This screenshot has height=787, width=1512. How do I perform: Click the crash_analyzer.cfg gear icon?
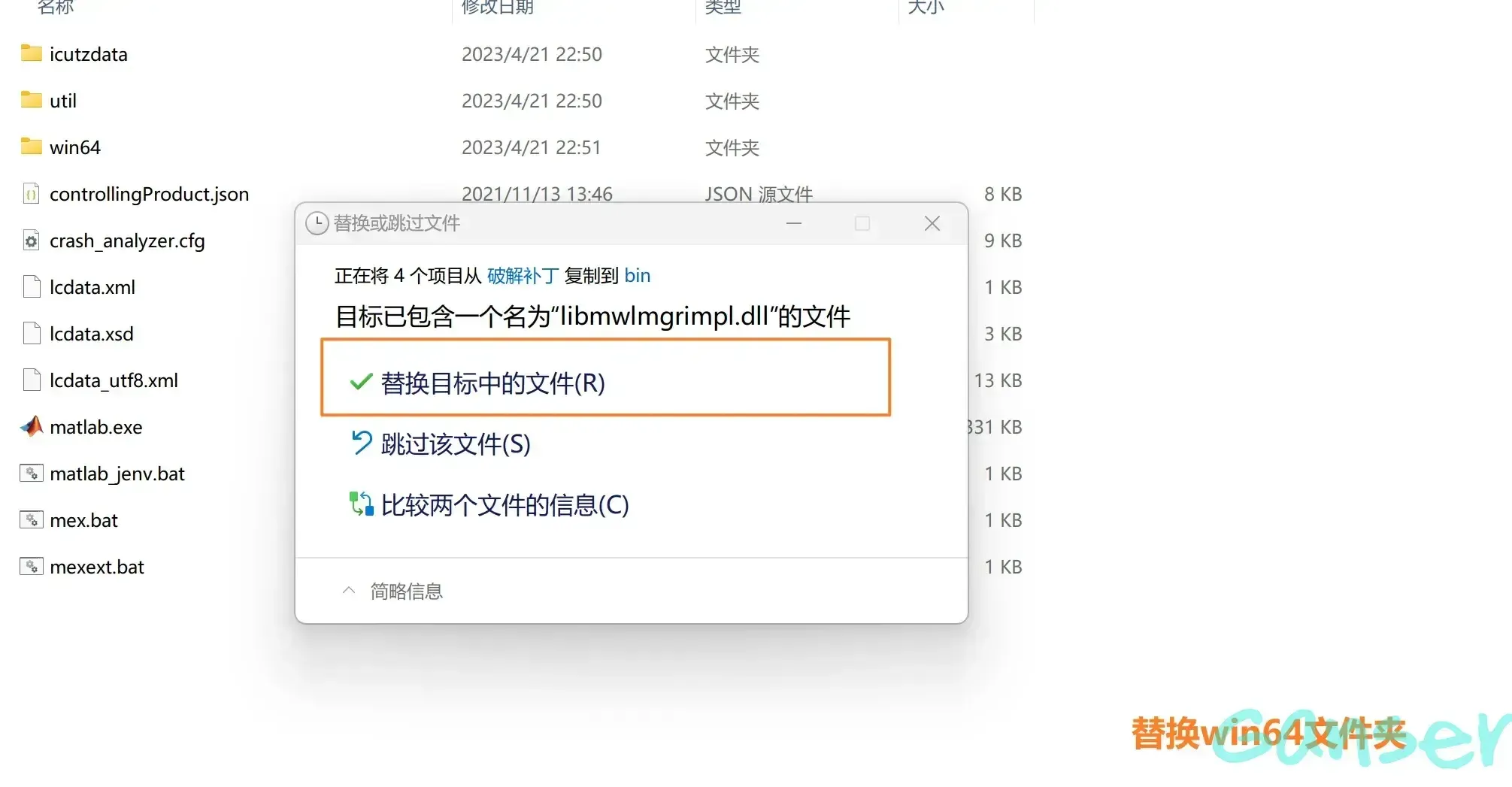point(31,241)
